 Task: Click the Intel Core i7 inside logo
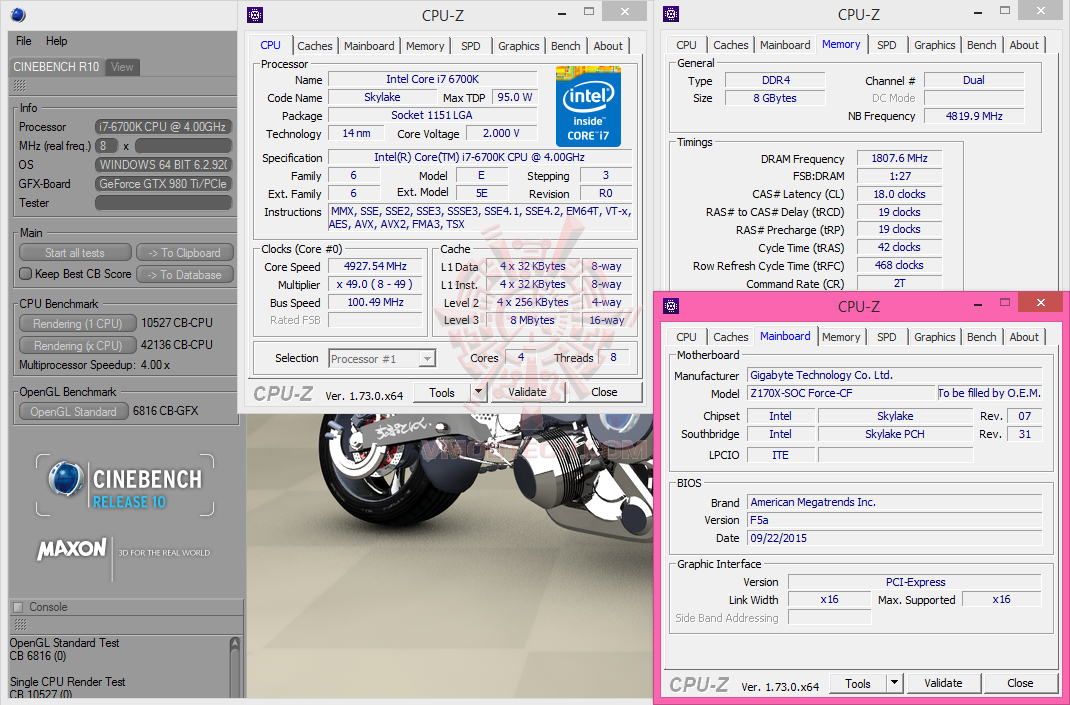point(588,106)
